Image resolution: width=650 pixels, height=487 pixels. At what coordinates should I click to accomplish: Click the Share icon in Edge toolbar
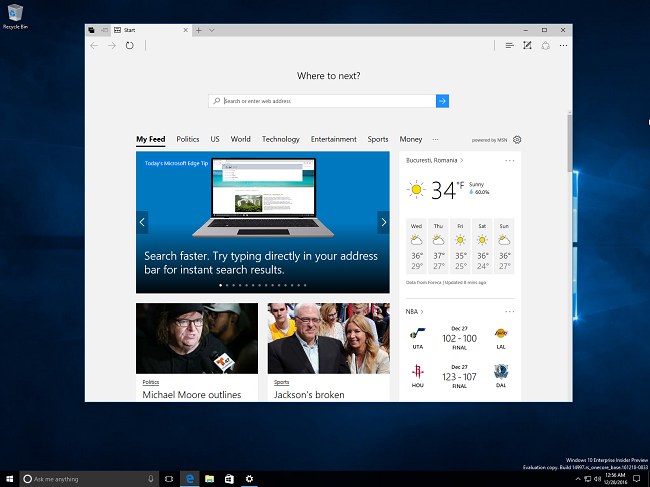[546, 46]
